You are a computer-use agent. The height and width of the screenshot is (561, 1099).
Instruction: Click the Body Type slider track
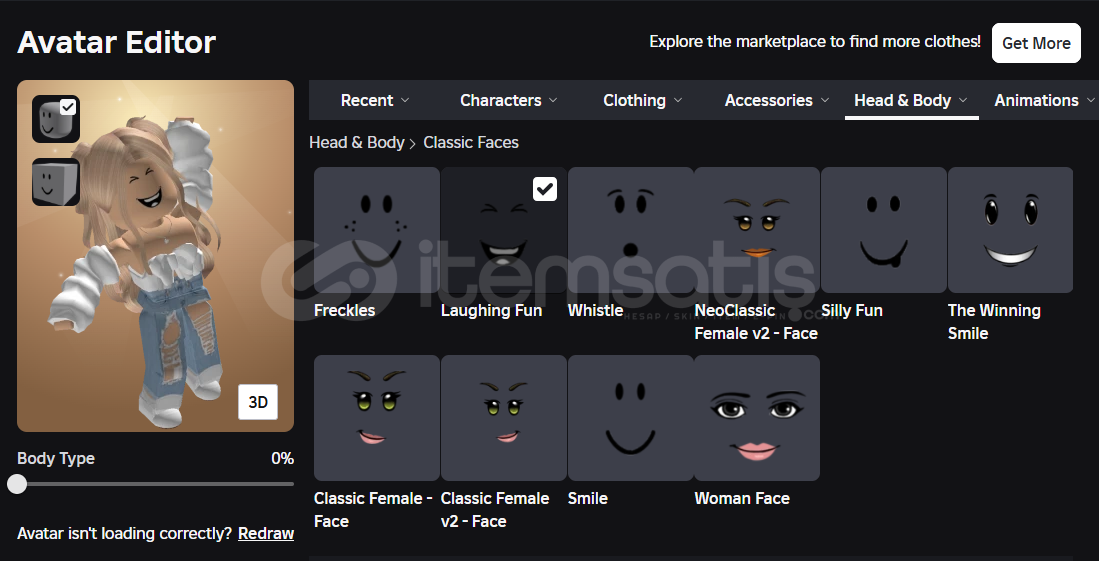(x=156, y=484)
